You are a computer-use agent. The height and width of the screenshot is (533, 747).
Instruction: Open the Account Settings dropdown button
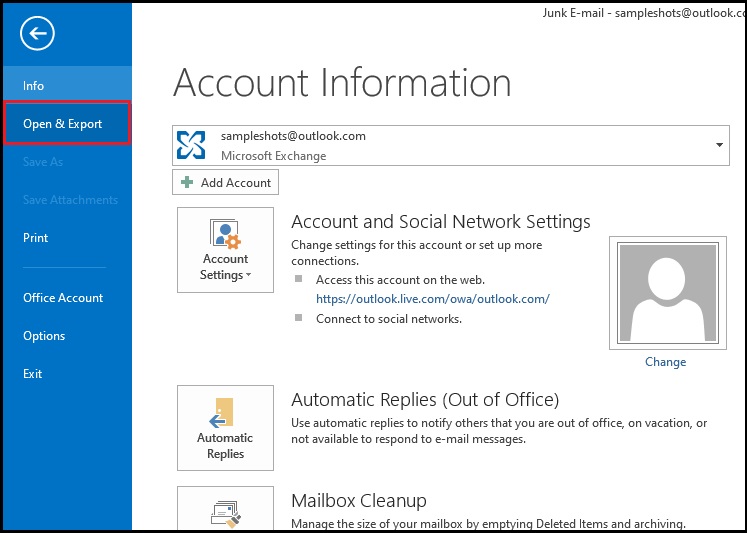click(225, 250)
